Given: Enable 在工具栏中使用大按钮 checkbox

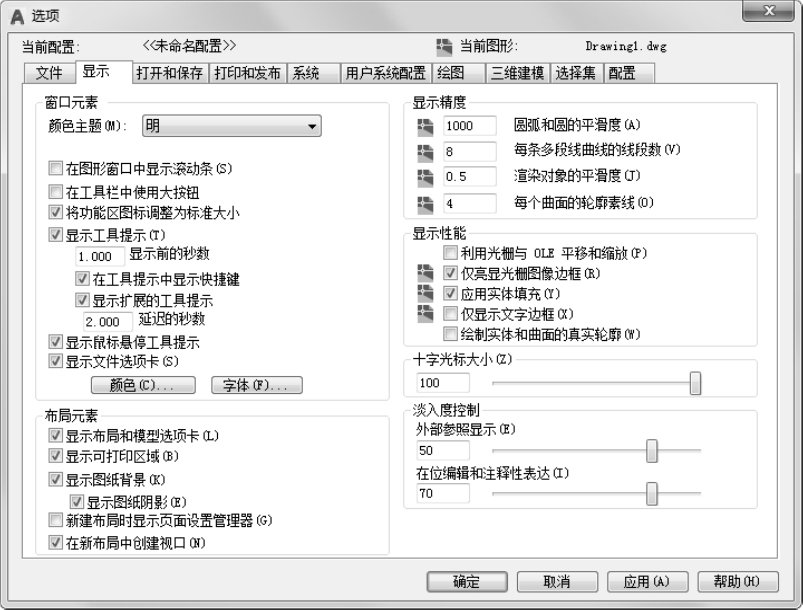Looking at the screenshot, I should click(x=55, y=192).
